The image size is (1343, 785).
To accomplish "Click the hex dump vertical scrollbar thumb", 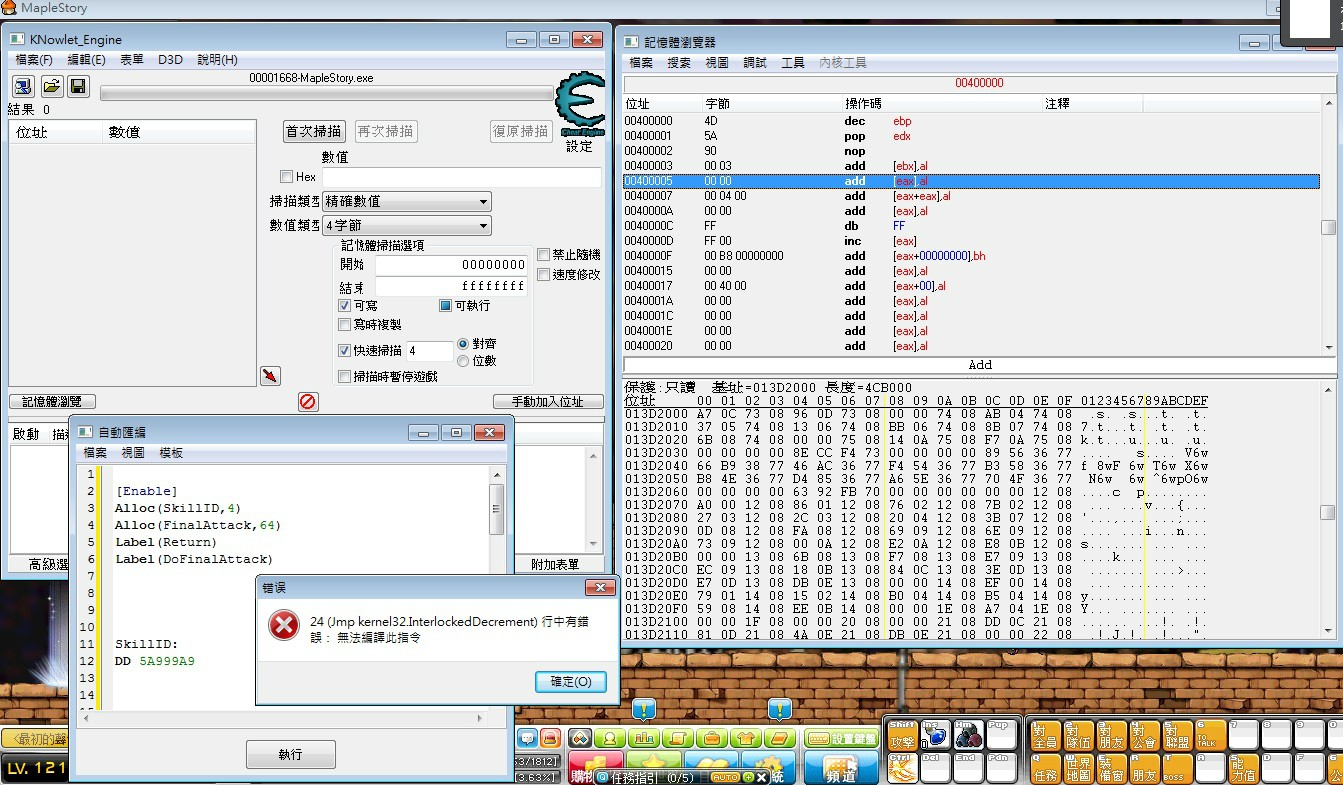I will pyautogui.click(x=1328, y=512).
